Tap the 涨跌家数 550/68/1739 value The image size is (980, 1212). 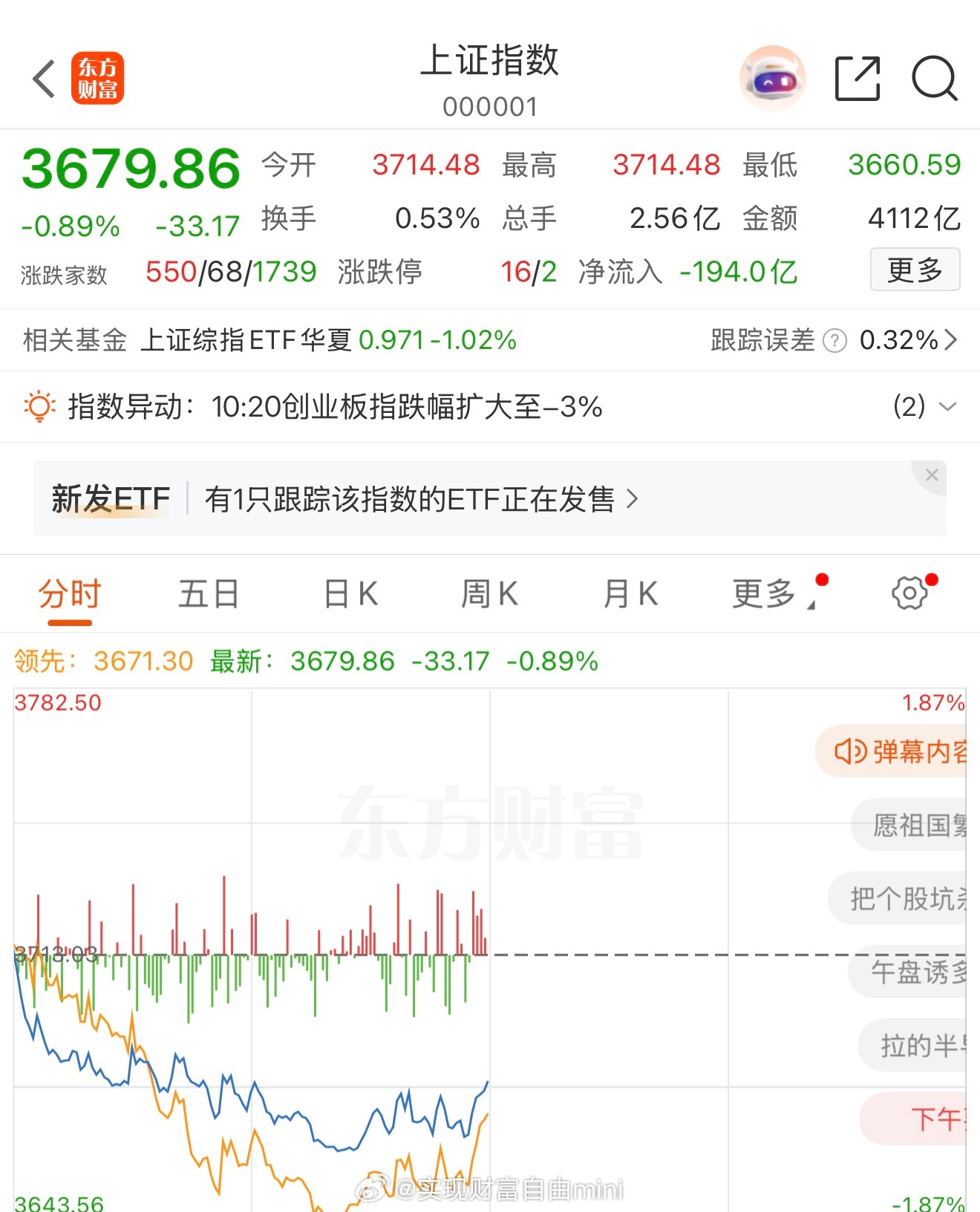point(231,273)
